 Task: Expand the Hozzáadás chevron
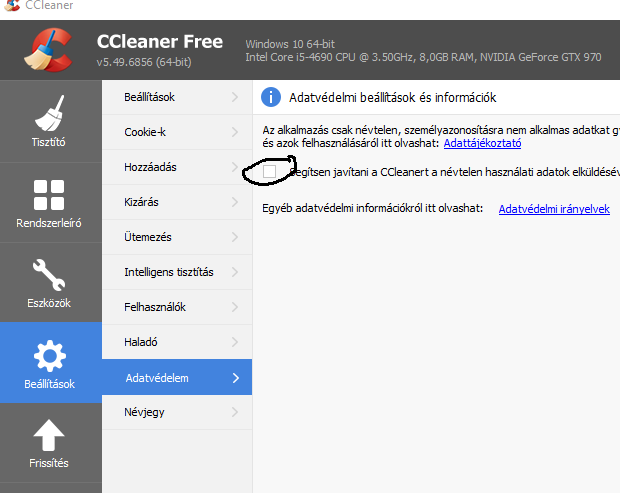(x=235, y=167)
